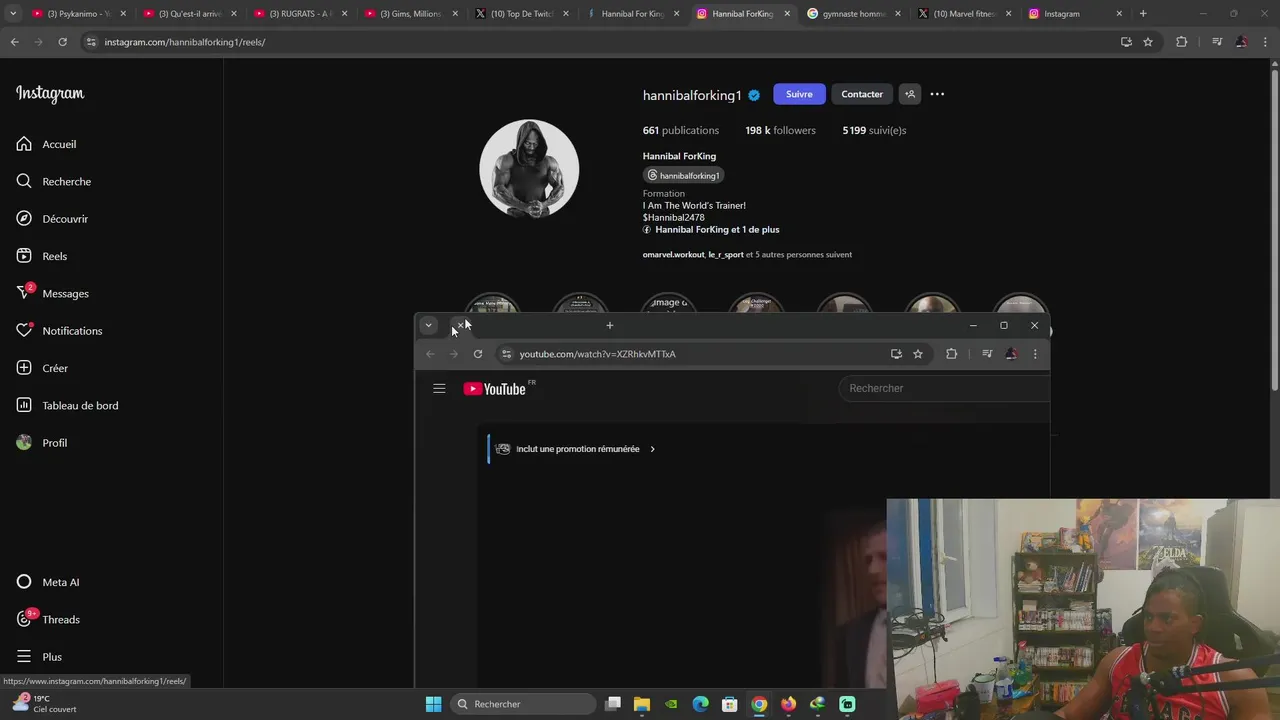This screenshot has width=1280, height=720.
Task: Open Chrome menu in YouTube window
Action: 1035,354
